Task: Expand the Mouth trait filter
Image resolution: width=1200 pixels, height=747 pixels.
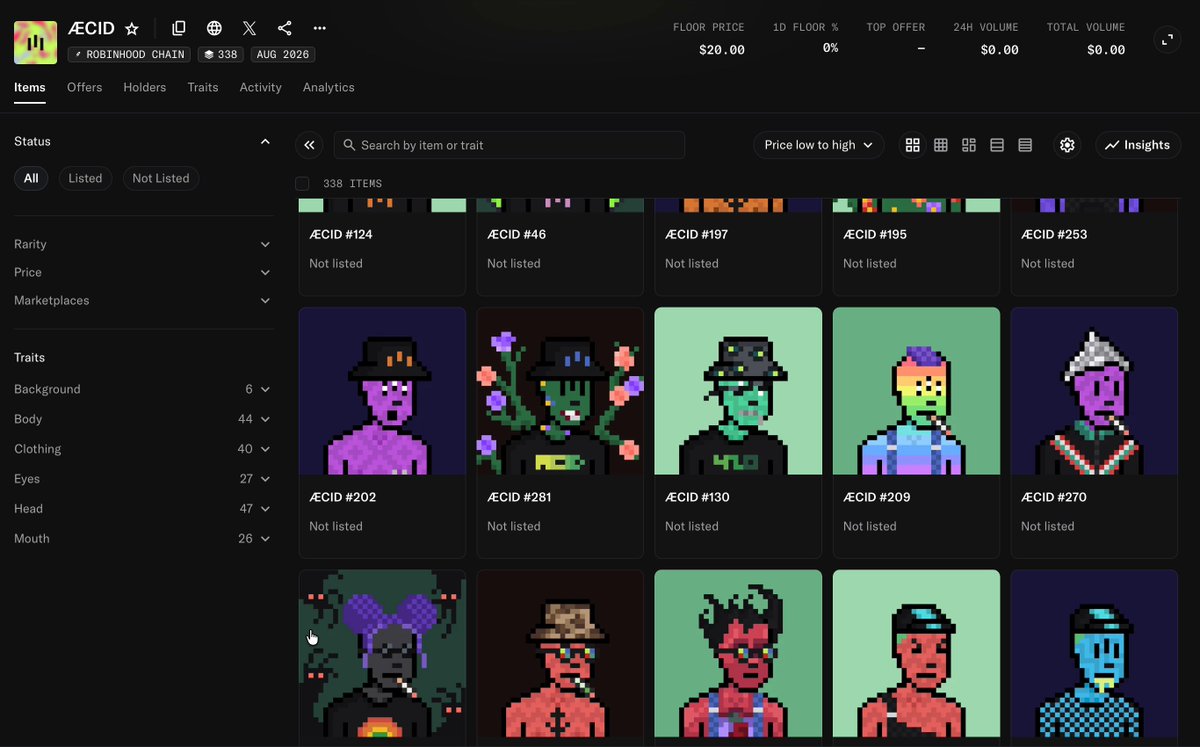Action: pyautogui.click(x=142, y=538)
